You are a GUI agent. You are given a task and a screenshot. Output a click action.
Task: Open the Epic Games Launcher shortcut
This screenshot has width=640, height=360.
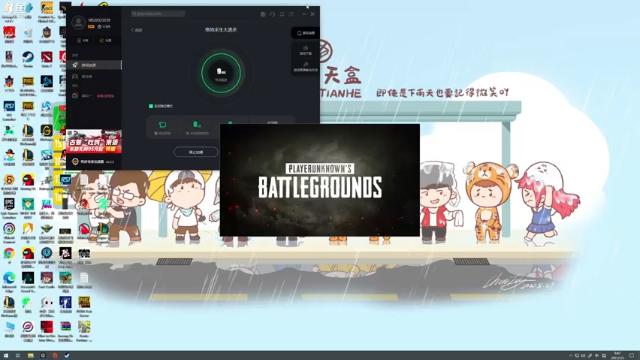9,207
